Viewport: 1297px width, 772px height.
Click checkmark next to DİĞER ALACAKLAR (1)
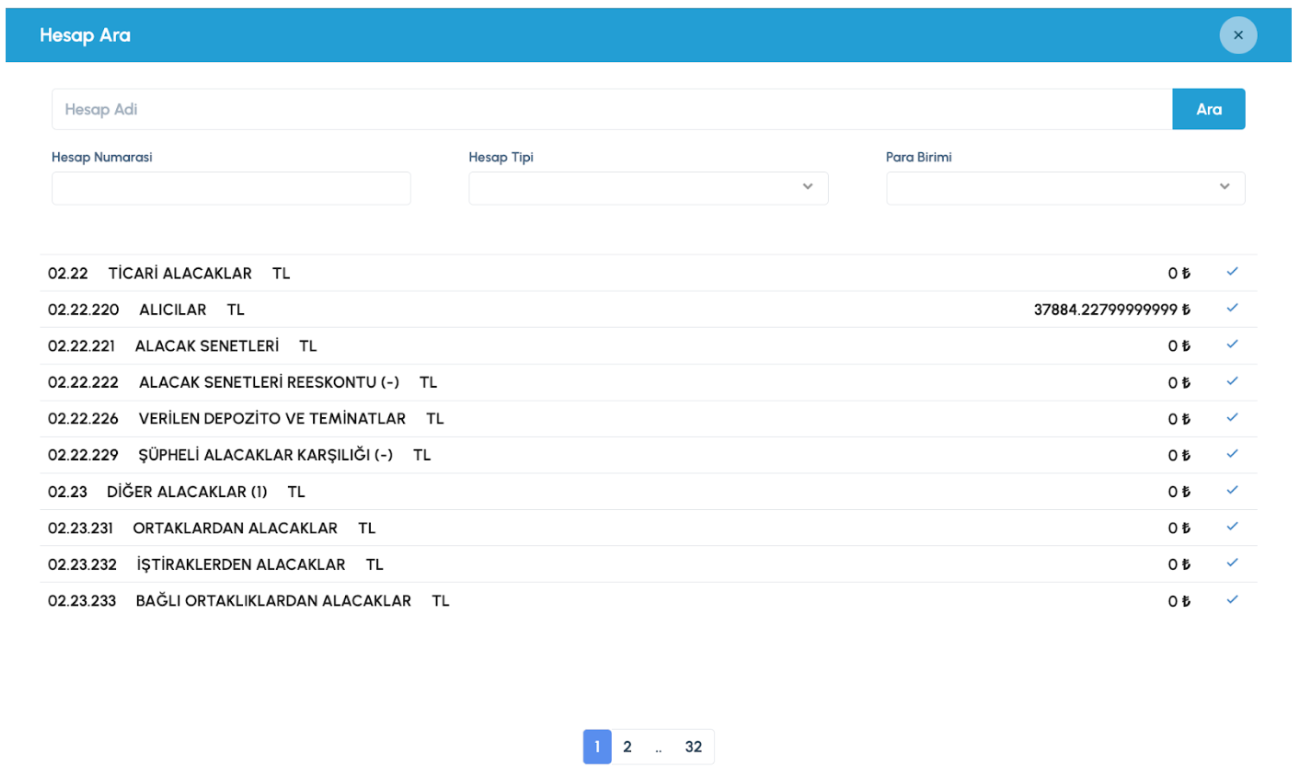[1232, 491]
